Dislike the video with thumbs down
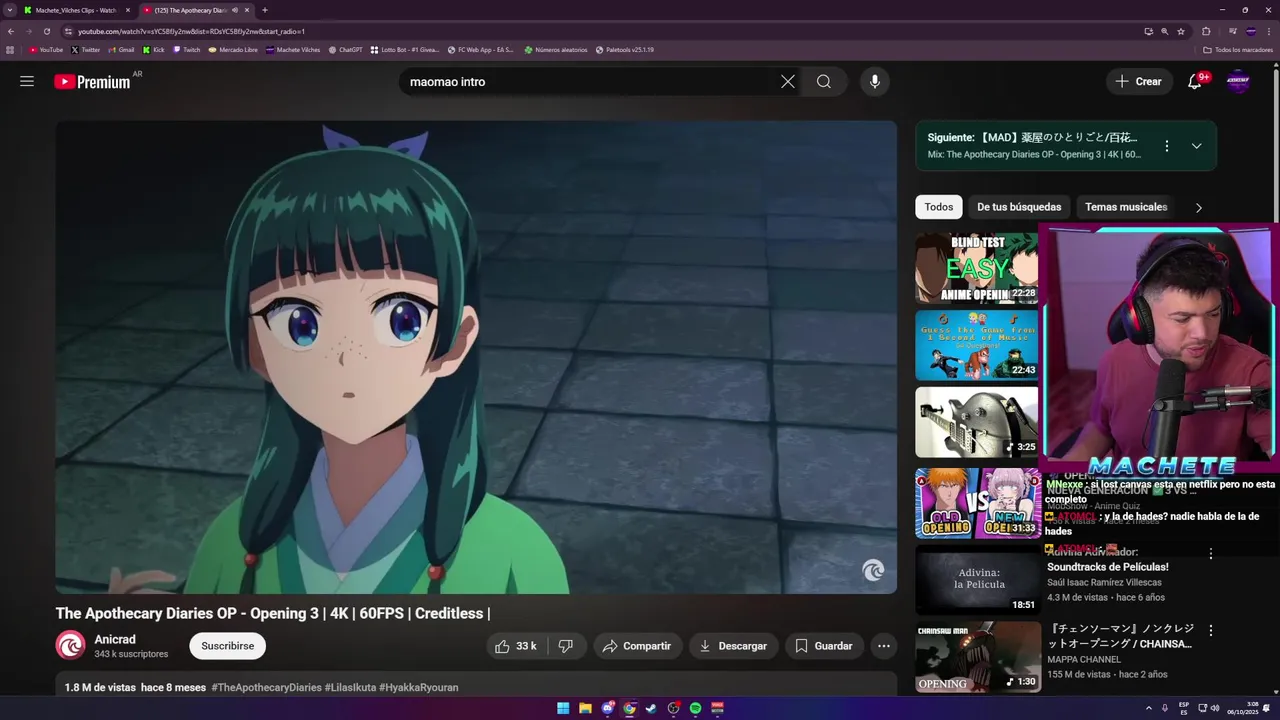This screenshot has height=720, width=1280. tap(566, 646)
